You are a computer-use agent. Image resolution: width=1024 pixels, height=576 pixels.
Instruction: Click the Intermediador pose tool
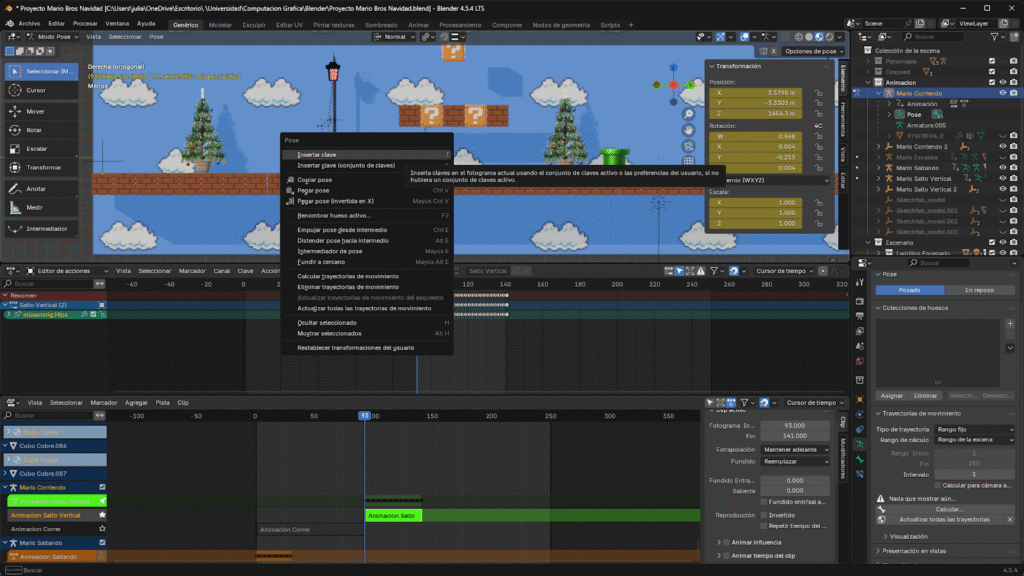[x=41, y=229]
